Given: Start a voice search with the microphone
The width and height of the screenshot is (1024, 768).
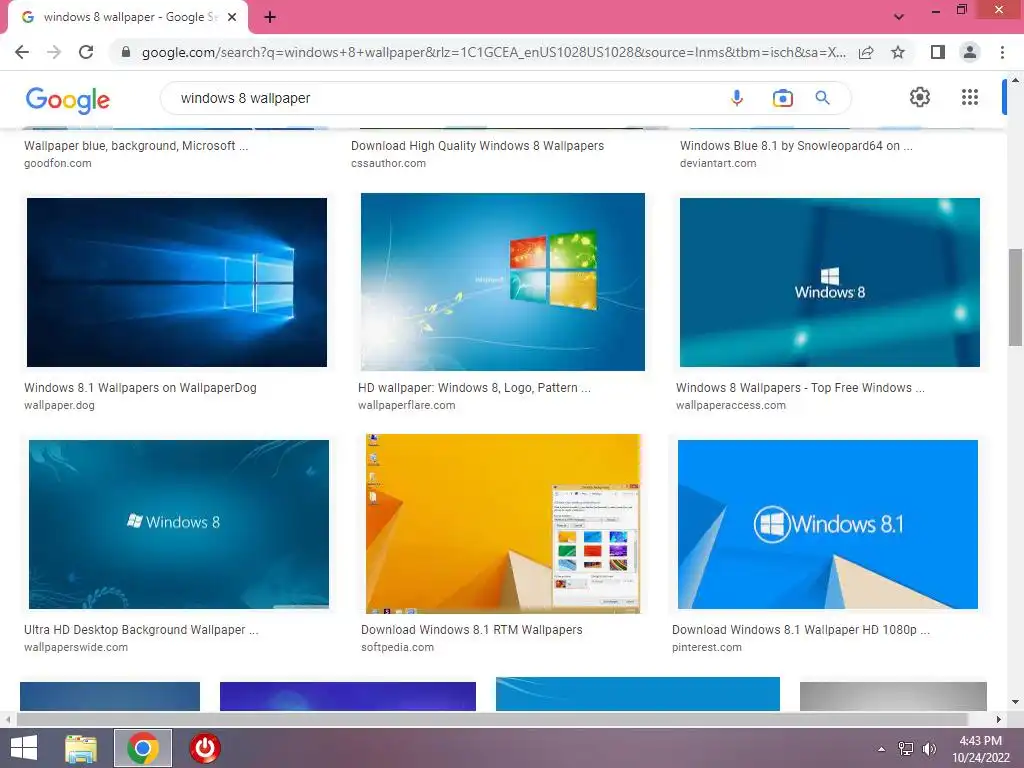Looking at the screenshot, I should coord(737,98).
